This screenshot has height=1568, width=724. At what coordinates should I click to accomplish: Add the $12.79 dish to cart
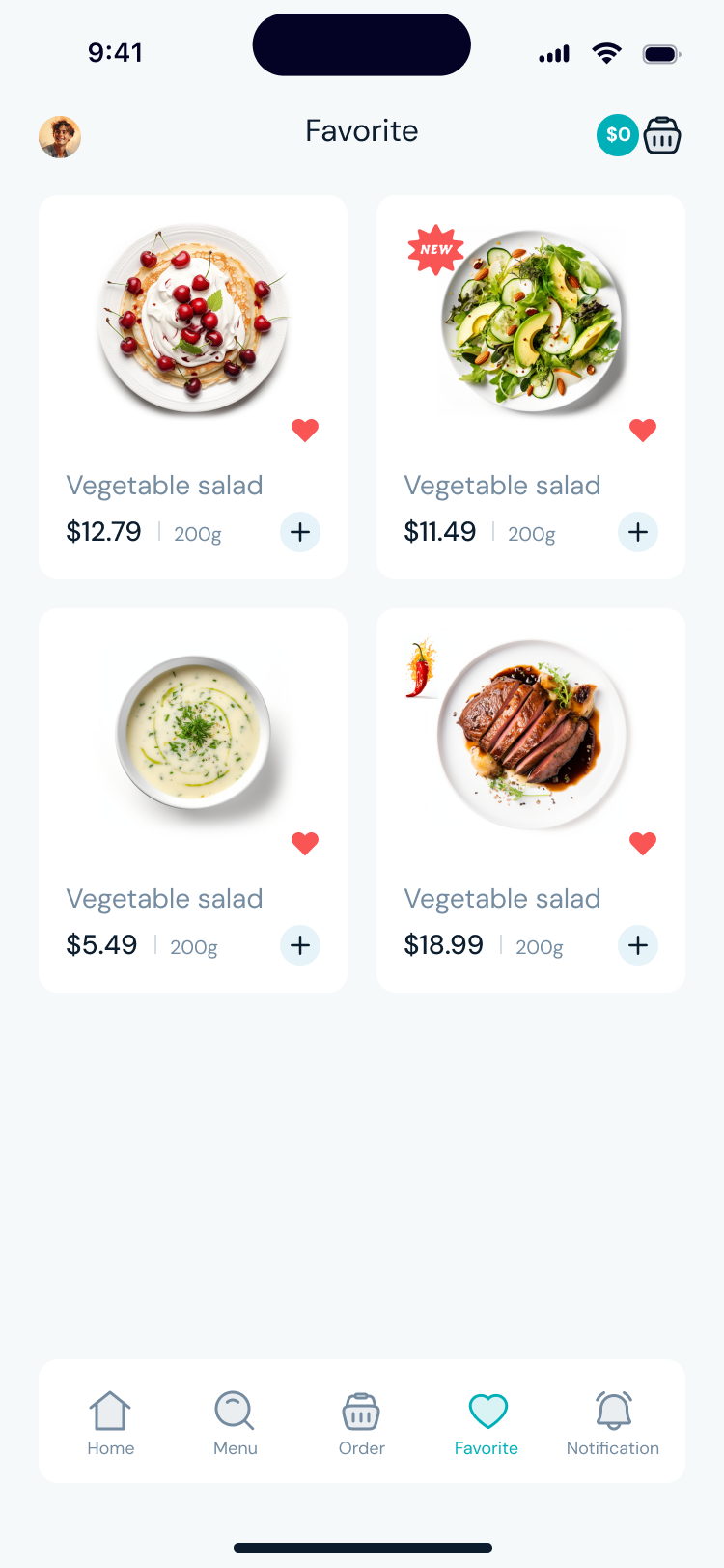click(x=300, y=532)
